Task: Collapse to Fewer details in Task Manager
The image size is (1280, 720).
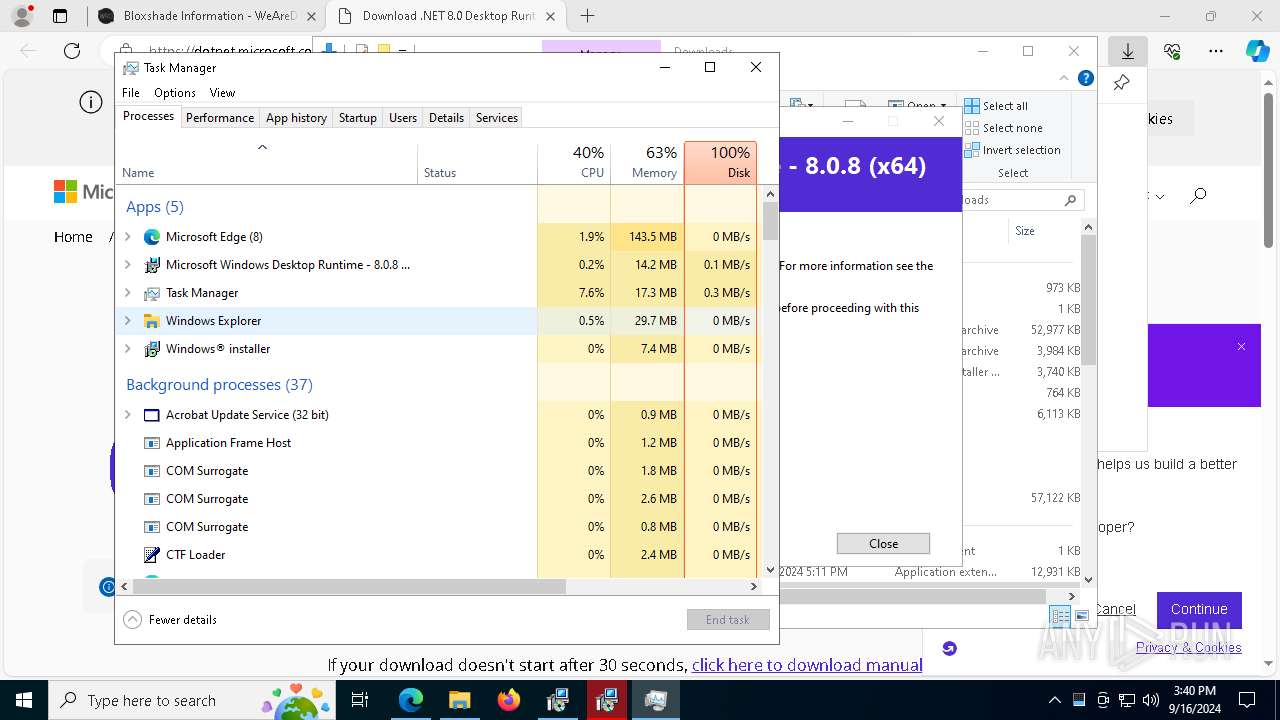Action: [x=170, y=620]
